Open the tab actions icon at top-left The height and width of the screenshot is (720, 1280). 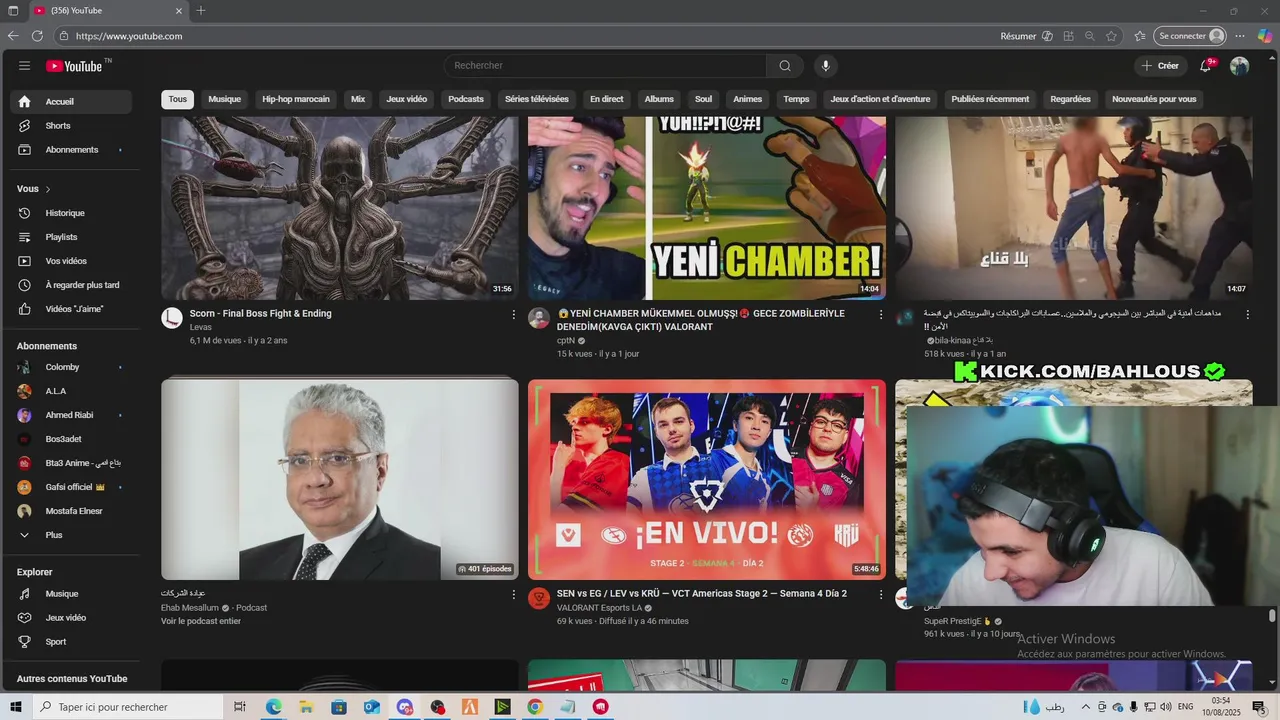click(x=13, y=11)
